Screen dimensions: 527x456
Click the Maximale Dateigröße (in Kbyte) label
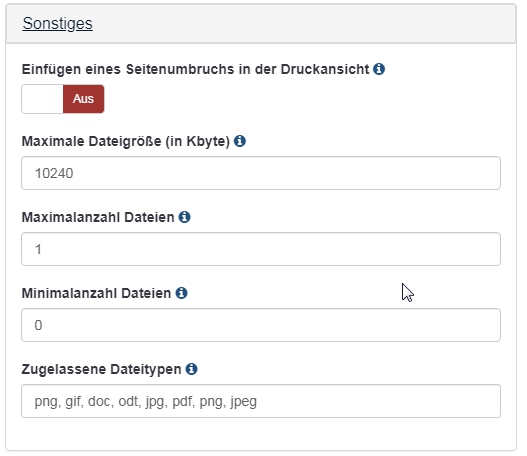click(x=126, y=141)
